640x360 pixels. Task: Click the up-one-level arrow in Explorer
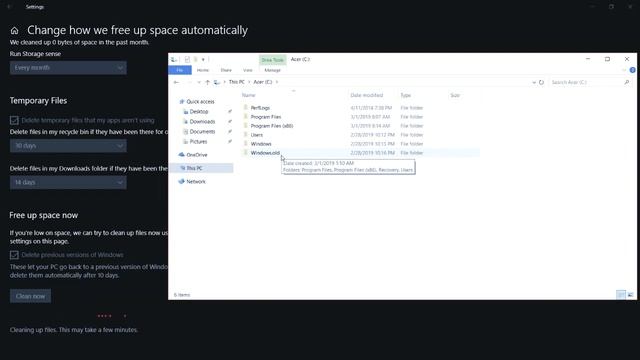pyautogui.click(x=207, y=82)
